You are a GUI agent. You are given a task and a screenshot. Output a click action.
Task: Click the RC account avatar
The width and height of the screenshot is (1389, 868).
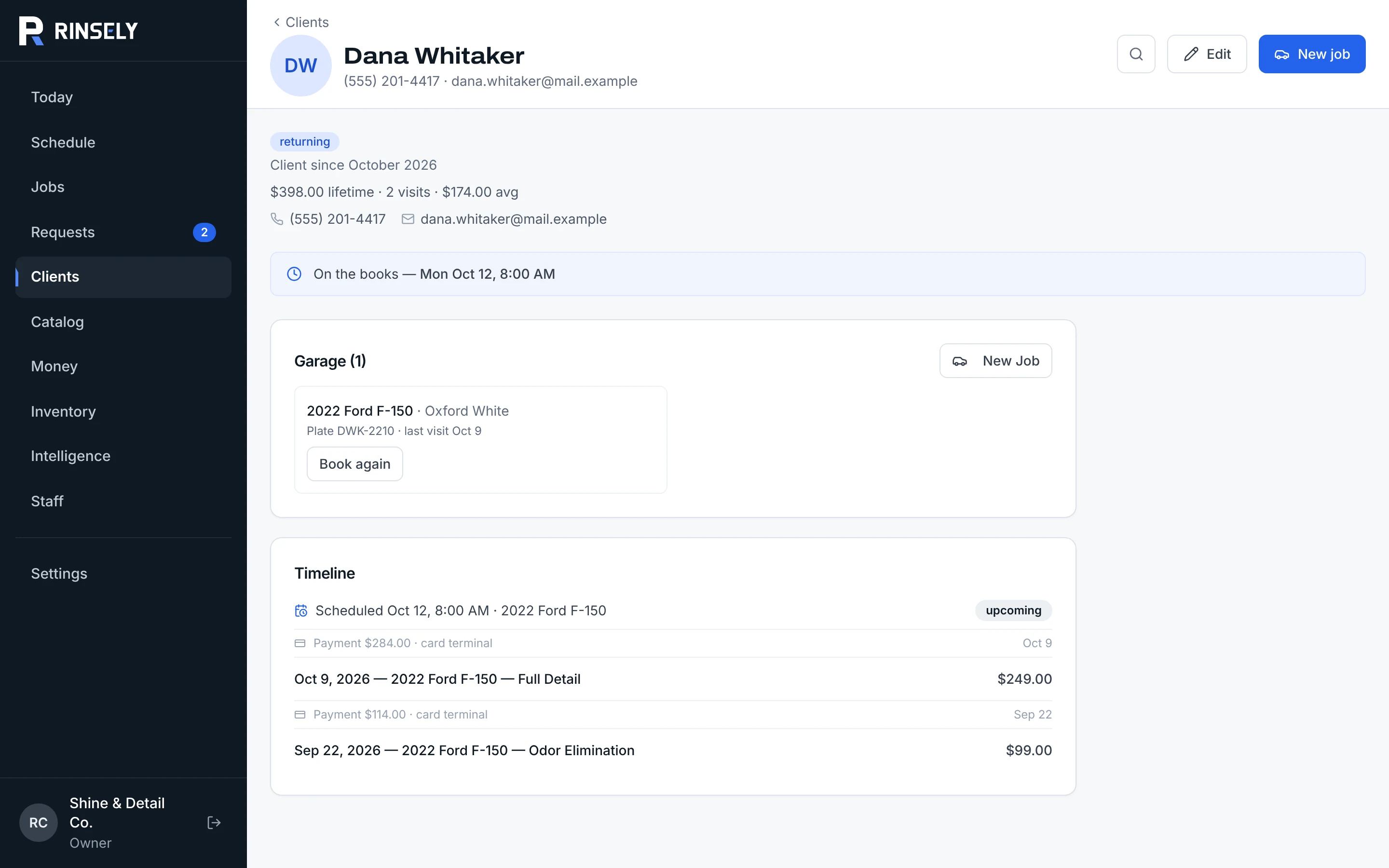click(39, 823)
